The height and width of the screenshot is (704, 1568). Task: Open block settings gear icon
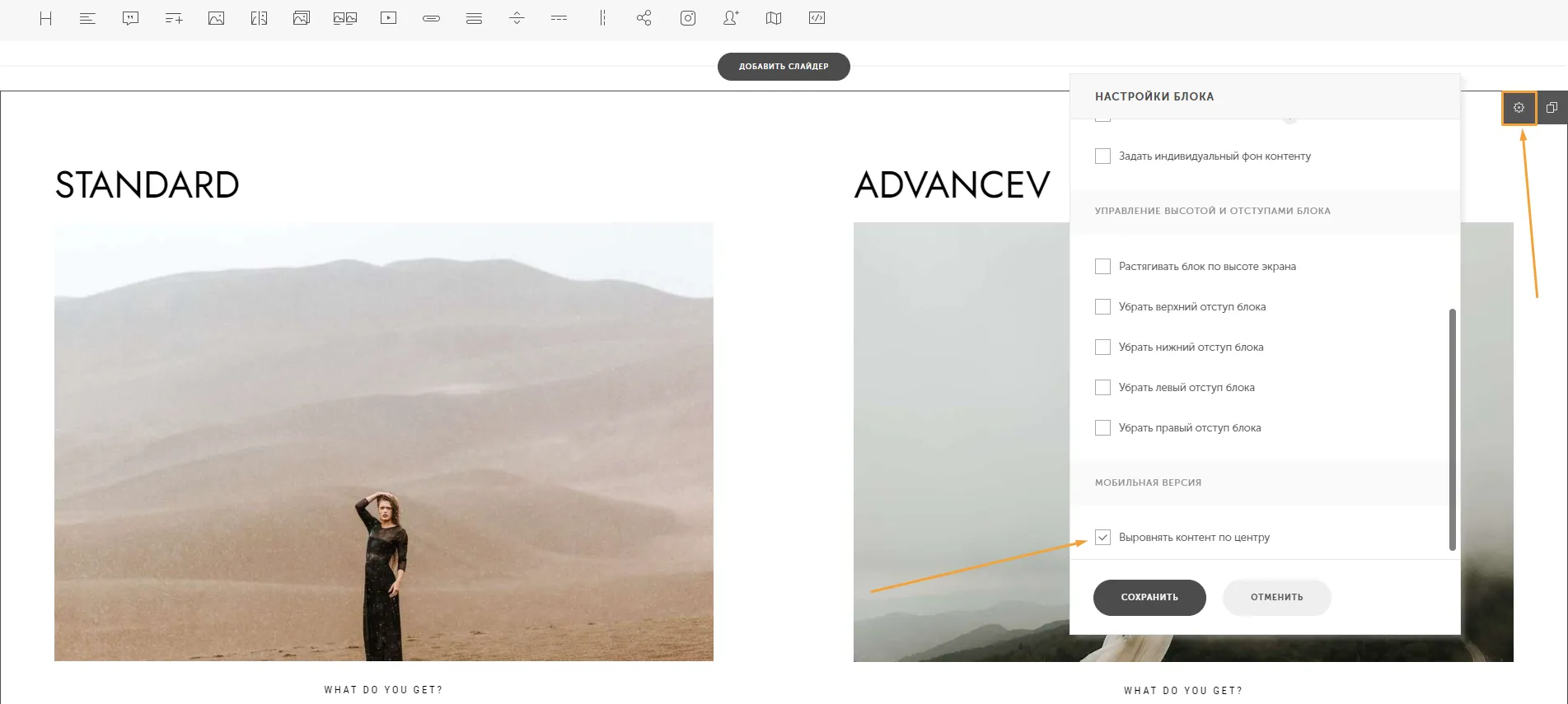pyautogui.click(x=1519, y=108)
